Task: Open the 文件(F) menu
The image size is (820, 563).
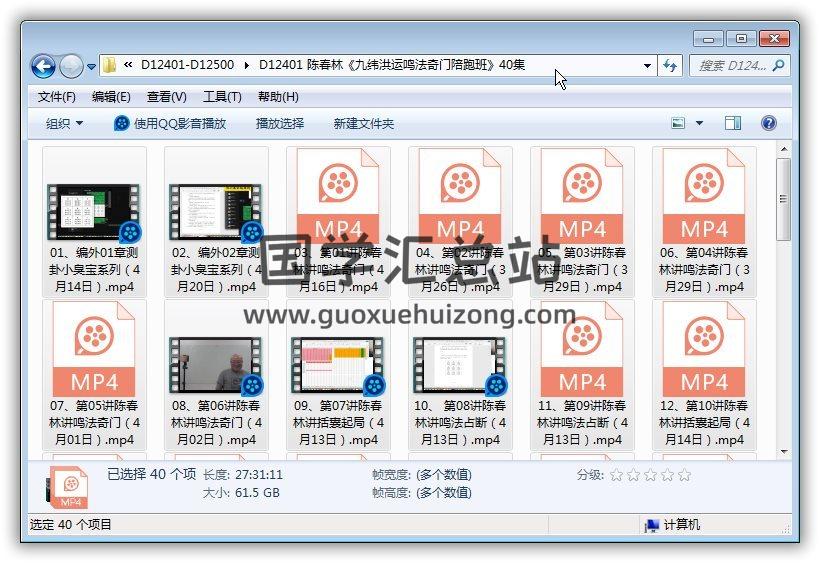Action: coord(56,97)
